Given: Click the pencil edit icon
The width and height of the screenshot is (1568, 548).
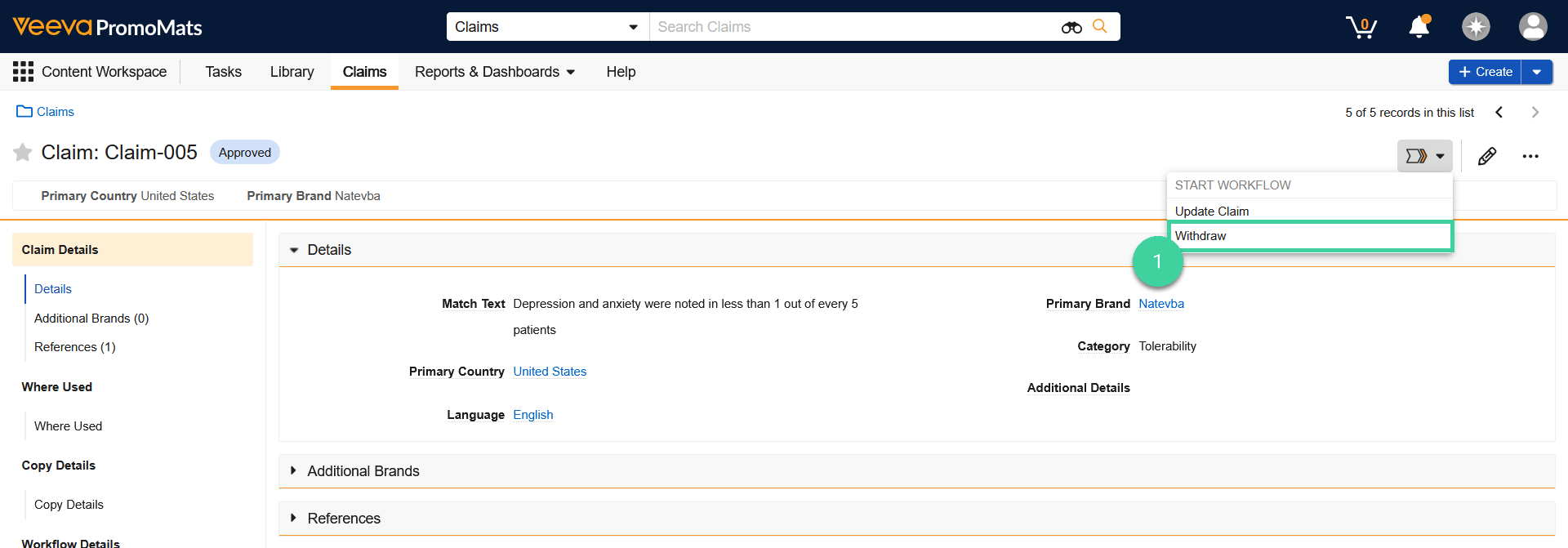Looking at the screenshot, I should (1487, 156).
